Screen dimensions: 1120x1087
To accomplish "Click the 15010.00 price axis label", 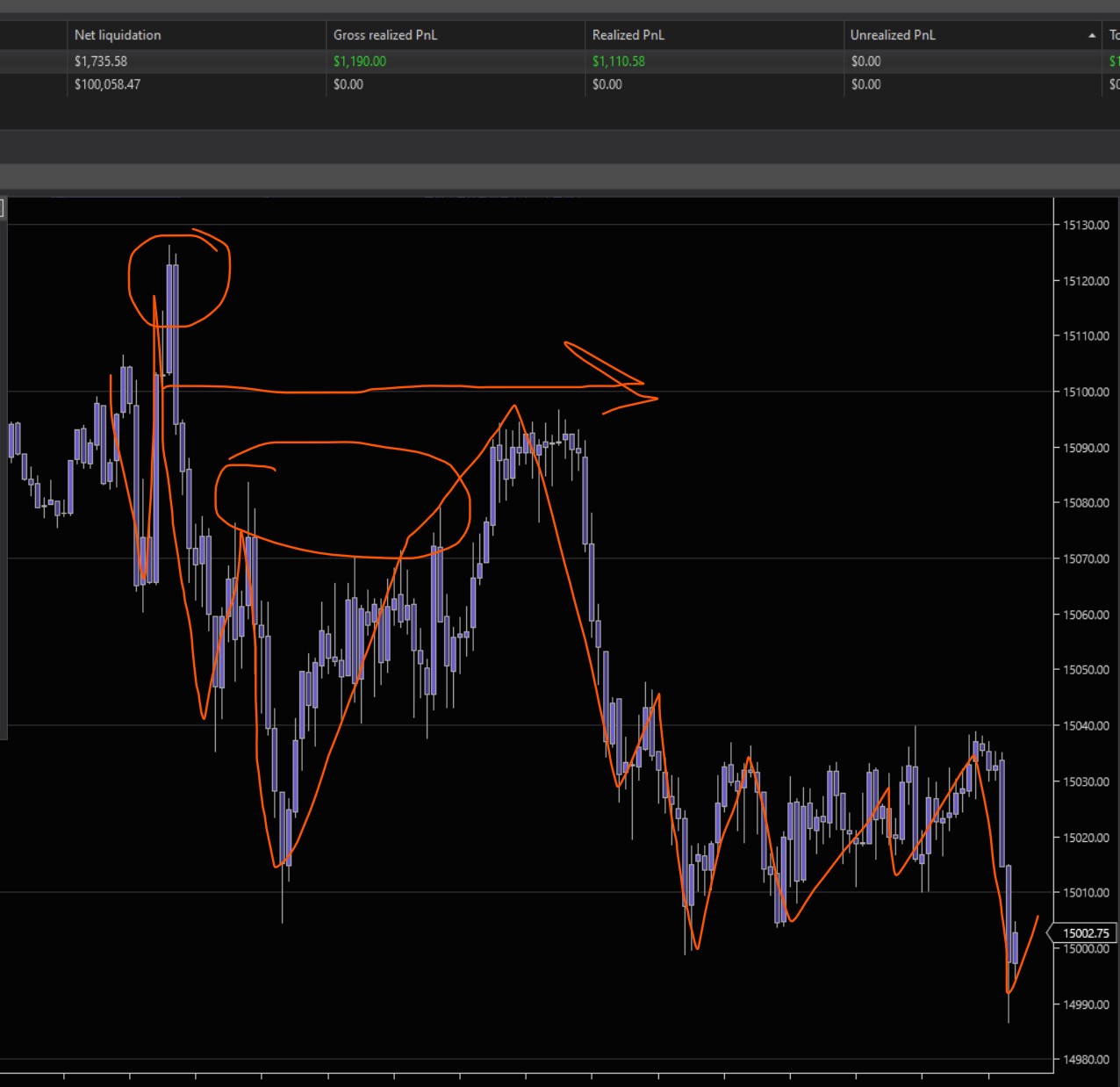I will pos(1086,893).
